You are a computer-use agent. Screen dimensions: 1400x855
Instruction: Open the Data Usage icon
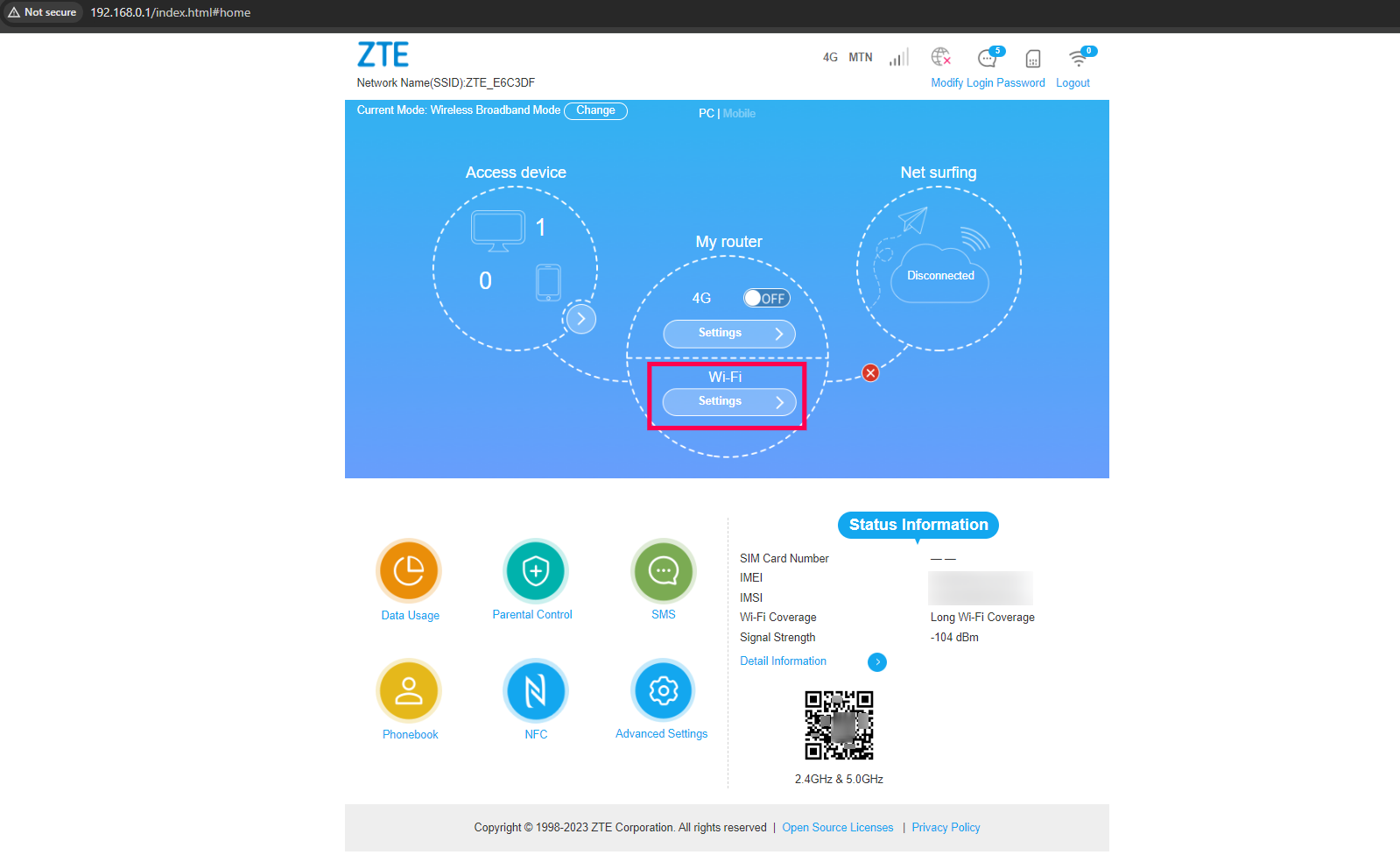[x=409, y=571]
